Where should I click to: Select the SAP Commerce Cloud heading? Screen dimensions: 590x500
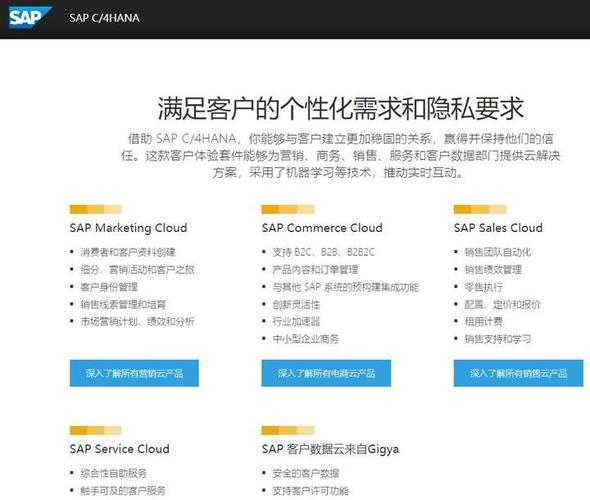click(322, 228)
